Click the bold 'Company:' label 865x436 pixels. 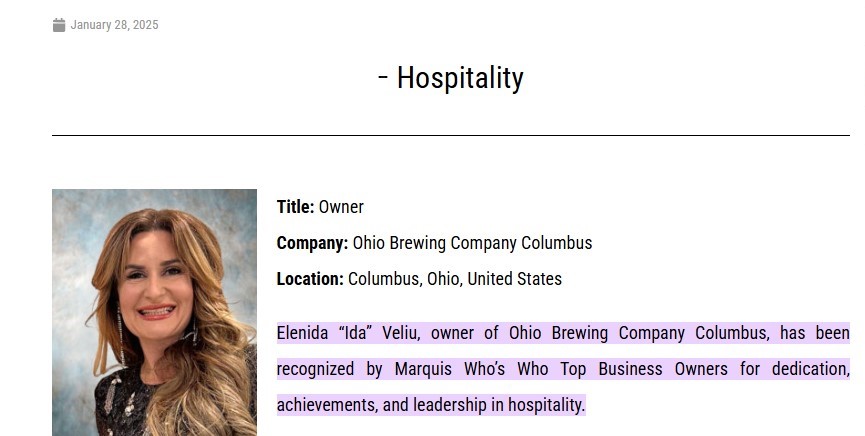coord(312,243)
